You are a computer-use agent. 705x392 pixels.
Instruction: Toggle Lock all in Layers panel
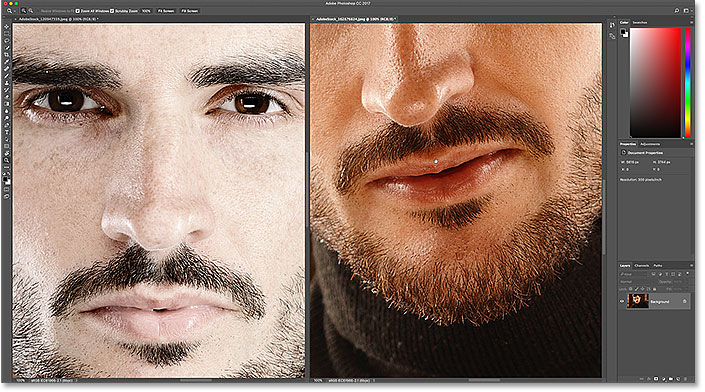[x=655, y=289]
